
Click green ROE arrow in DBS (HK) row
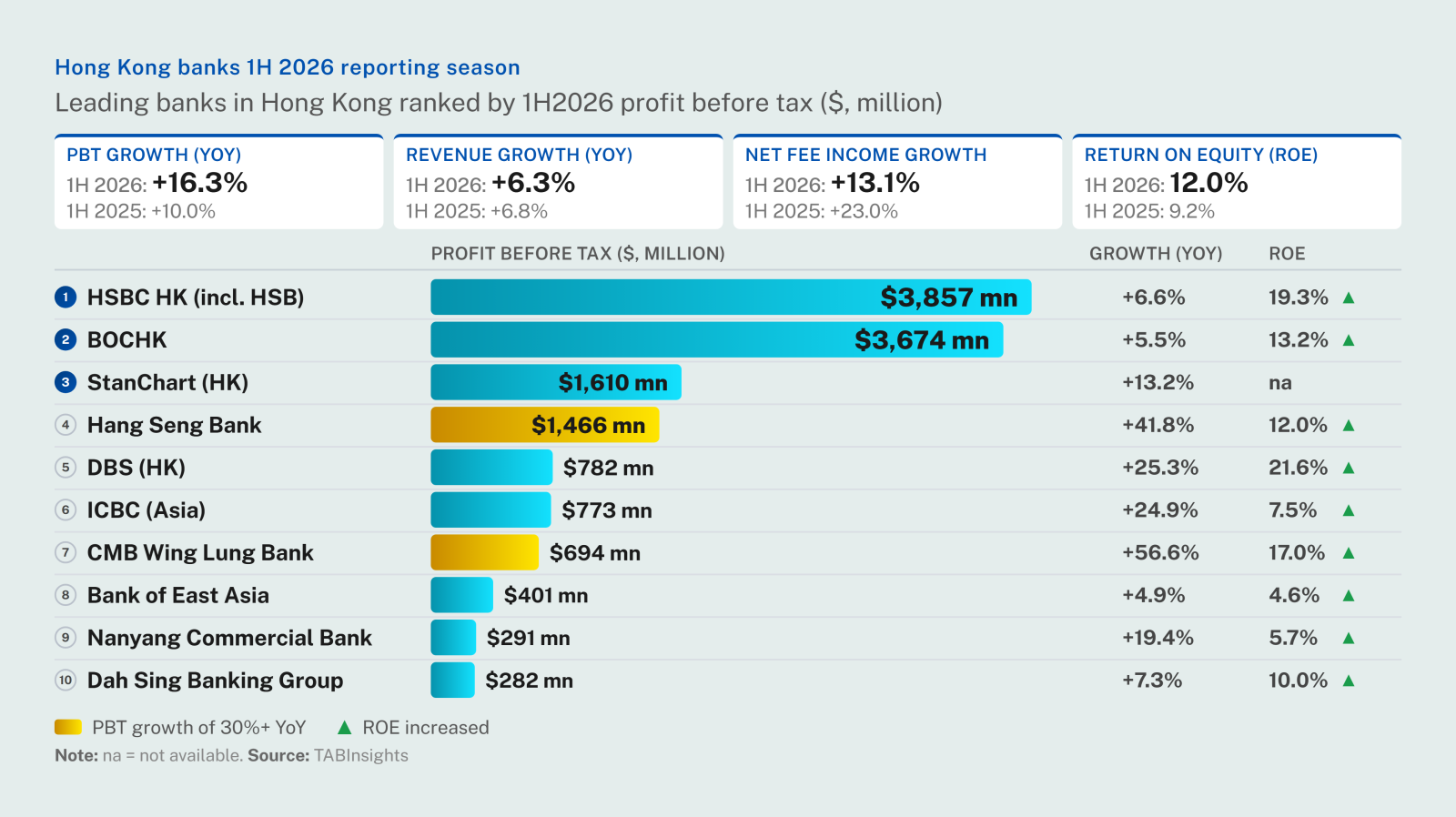point(1349,468)
